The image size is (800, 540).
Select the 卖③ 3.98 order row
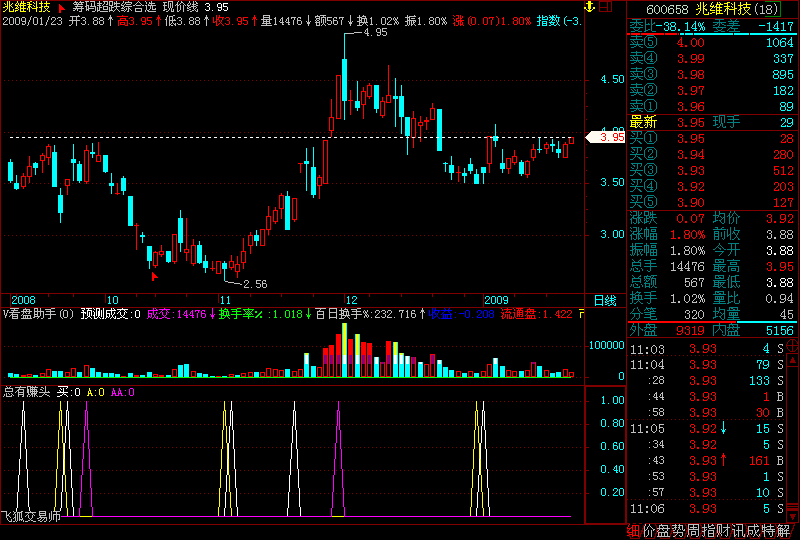point(712,75)
